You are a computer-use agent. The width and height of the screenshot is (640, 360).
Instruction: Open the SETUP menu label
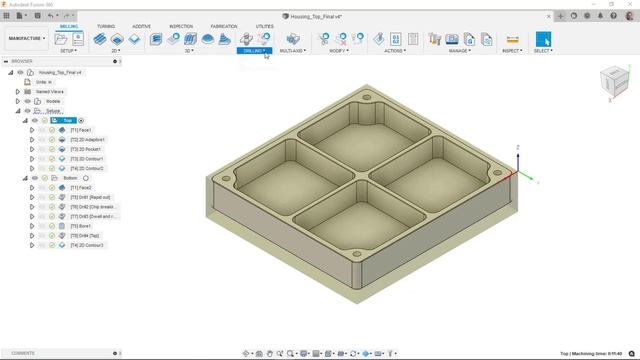coord(69,51)
